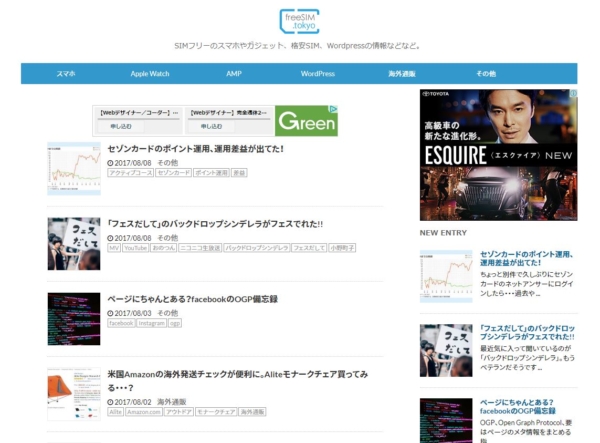600x443 pixels.
Task: Open the スマホ menu item
Action: [66, 74]
